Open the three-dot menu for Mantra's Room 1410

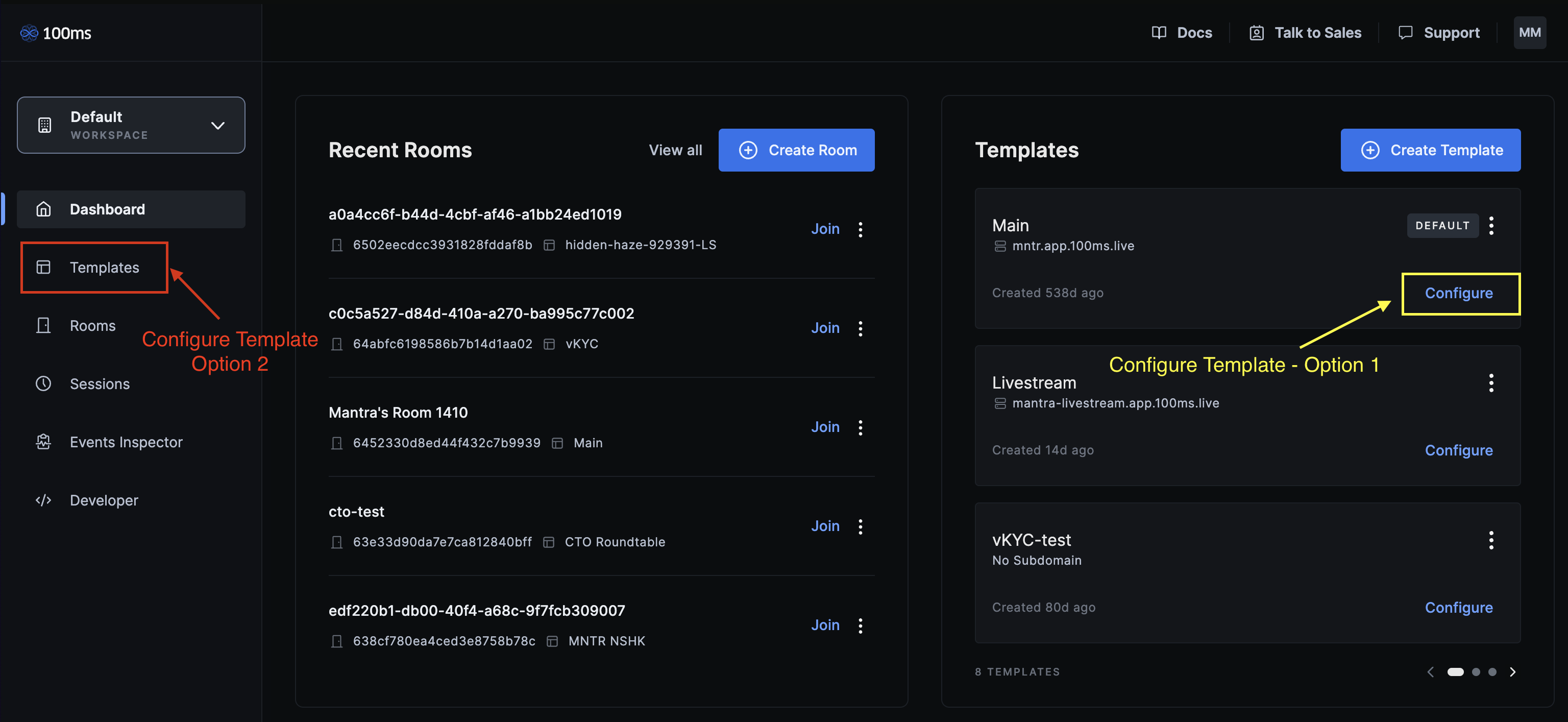click(x=860, y=427)
